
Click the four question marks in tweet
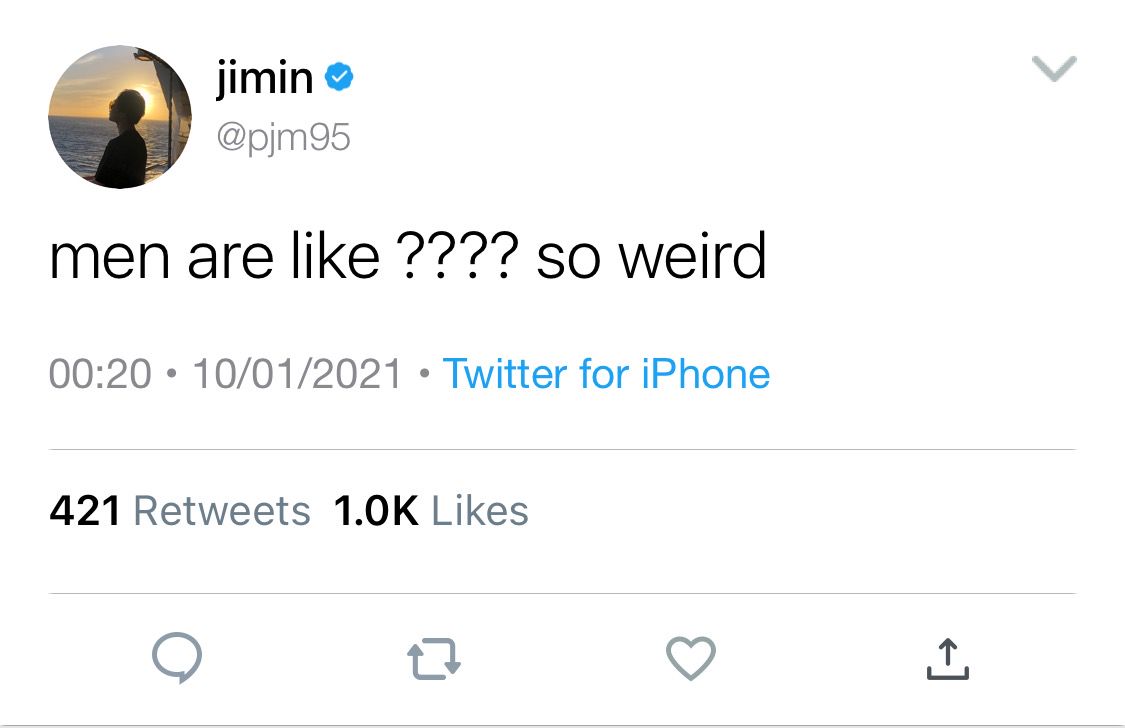[457, 257]
